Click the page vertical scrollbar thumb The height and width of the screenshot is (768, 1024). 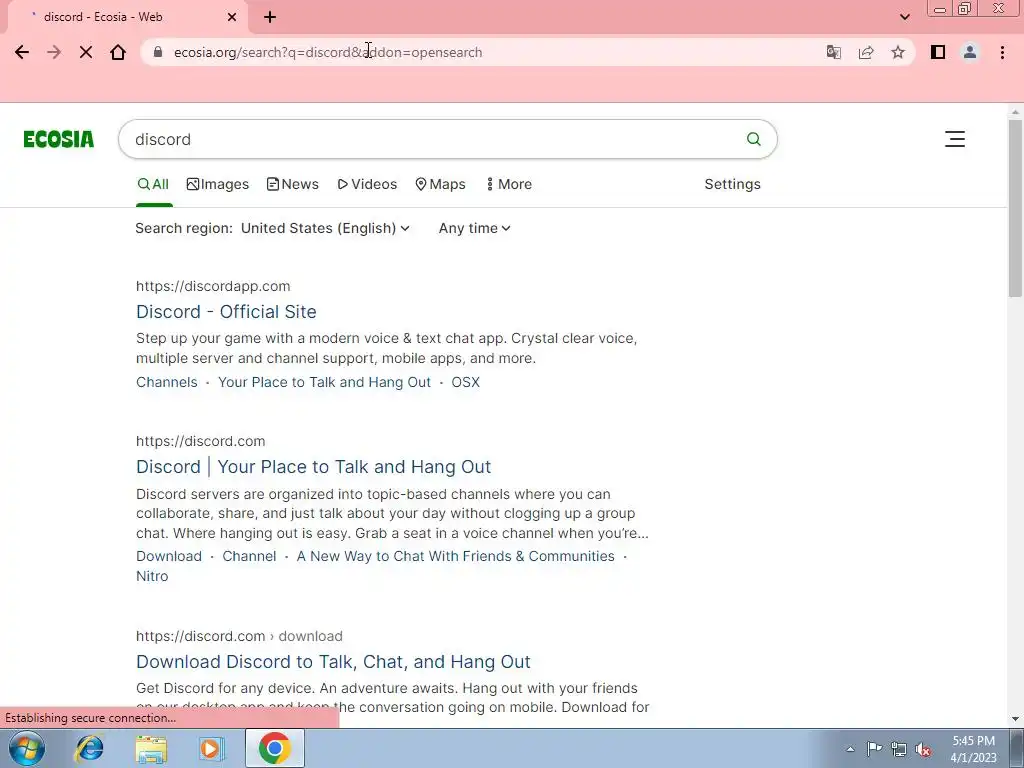[x=1015, y=209]
